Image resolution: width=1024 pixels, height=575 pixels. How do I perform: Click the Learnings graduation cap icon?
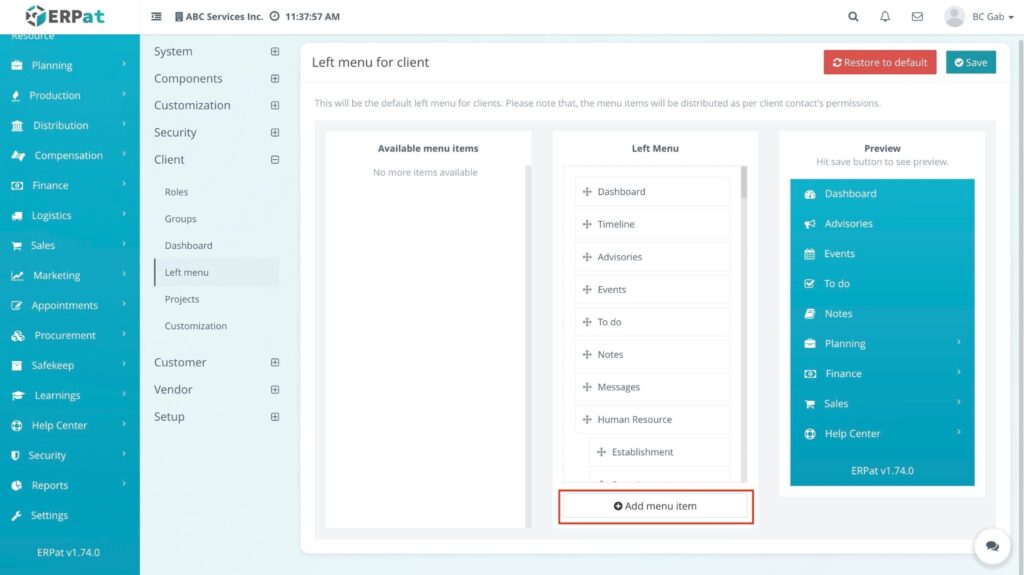coord(18,396)
